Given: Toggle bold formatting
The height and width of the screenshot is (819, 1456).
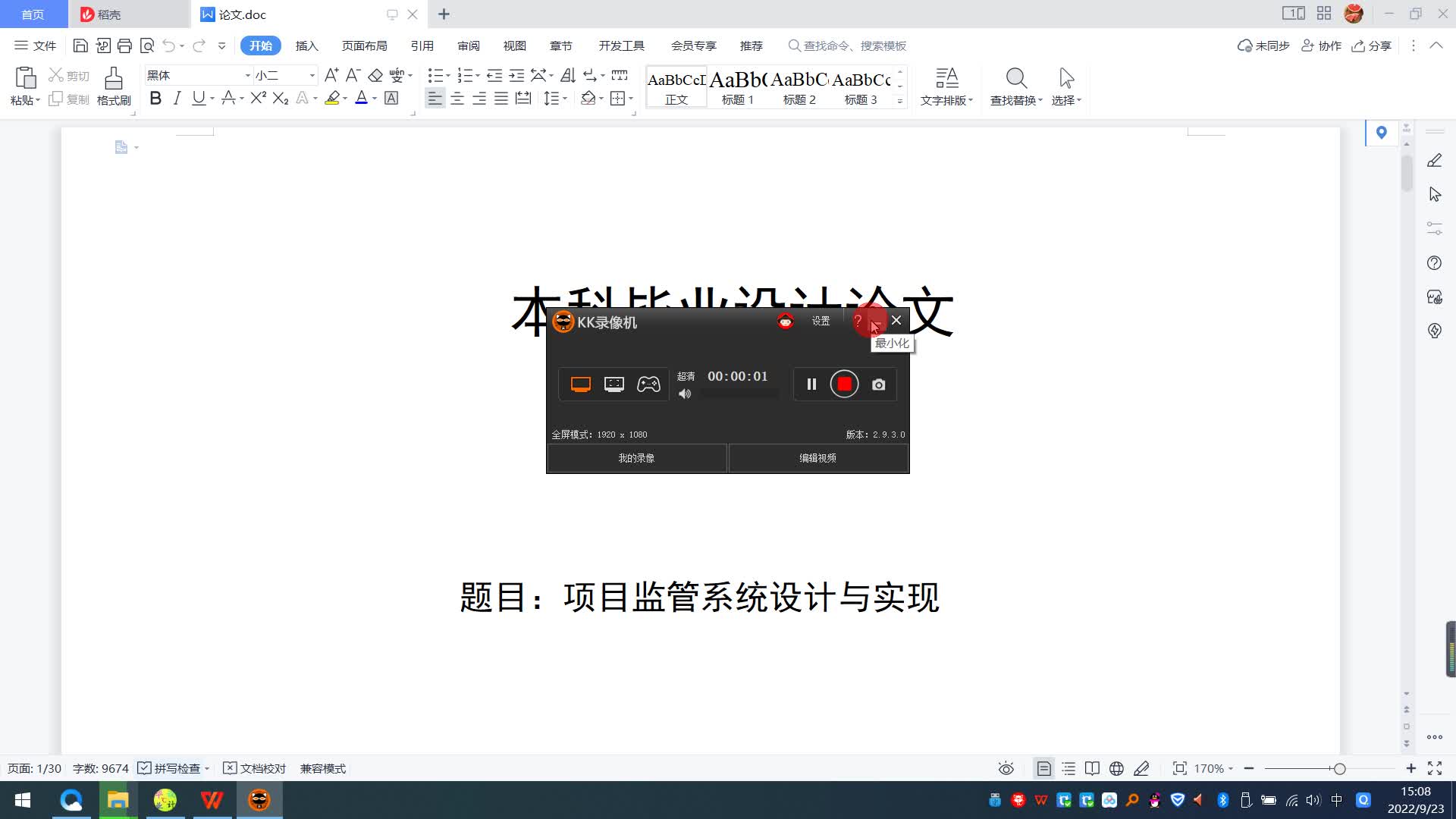Looking at the screenshot, I should (155, 99).
